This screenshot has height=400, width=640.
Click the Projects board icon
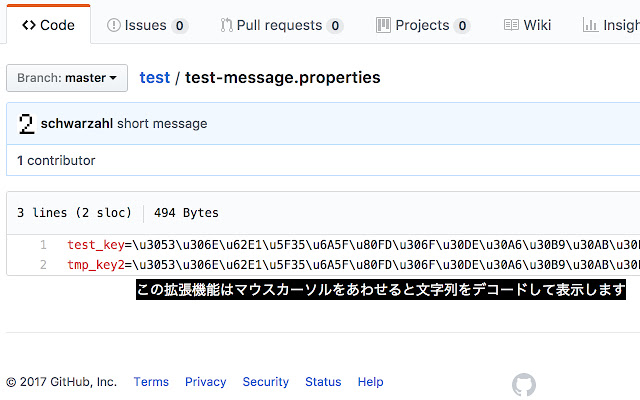pos(383,25)
